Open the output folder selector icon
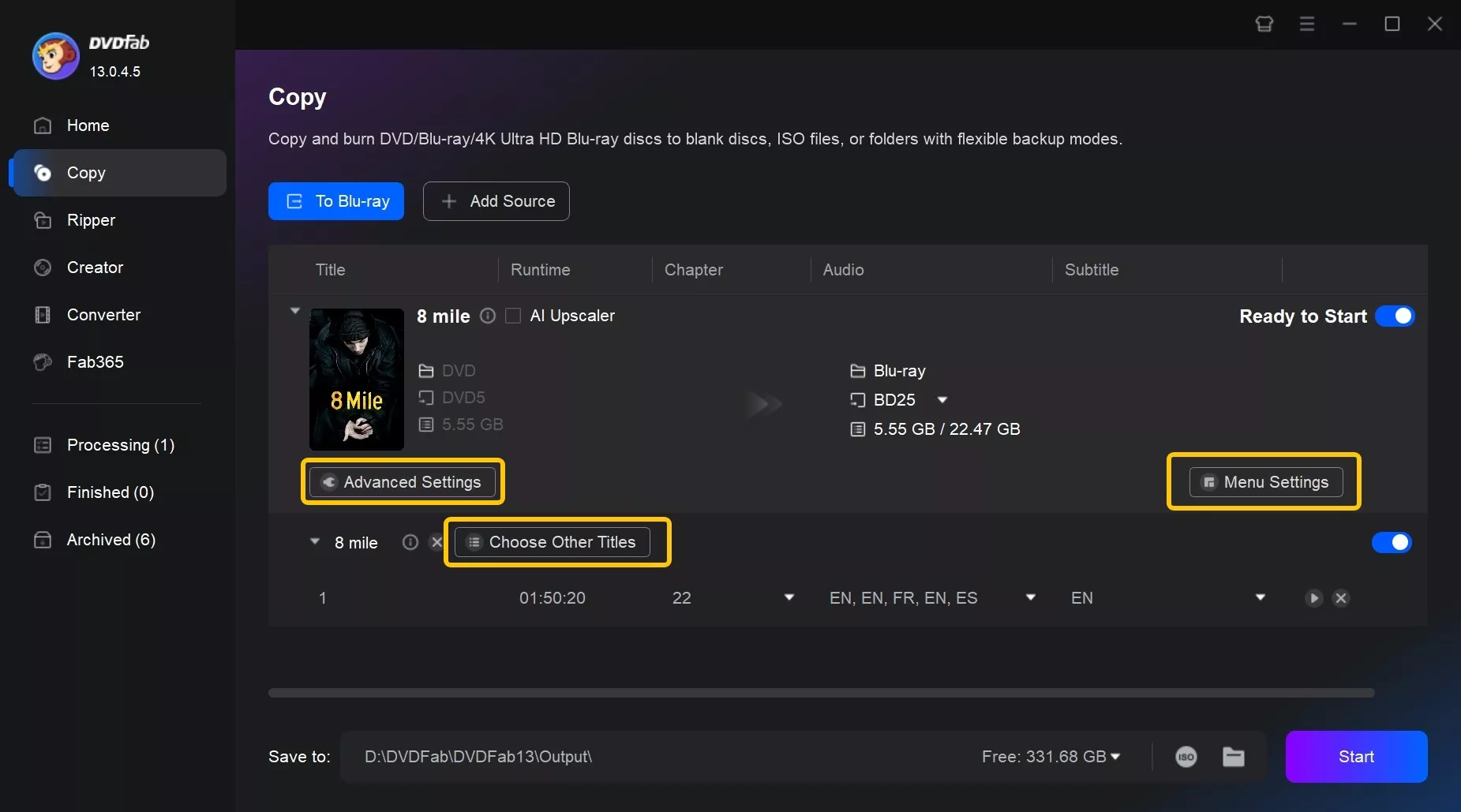1461x812 pixels. coord(1233,757)
